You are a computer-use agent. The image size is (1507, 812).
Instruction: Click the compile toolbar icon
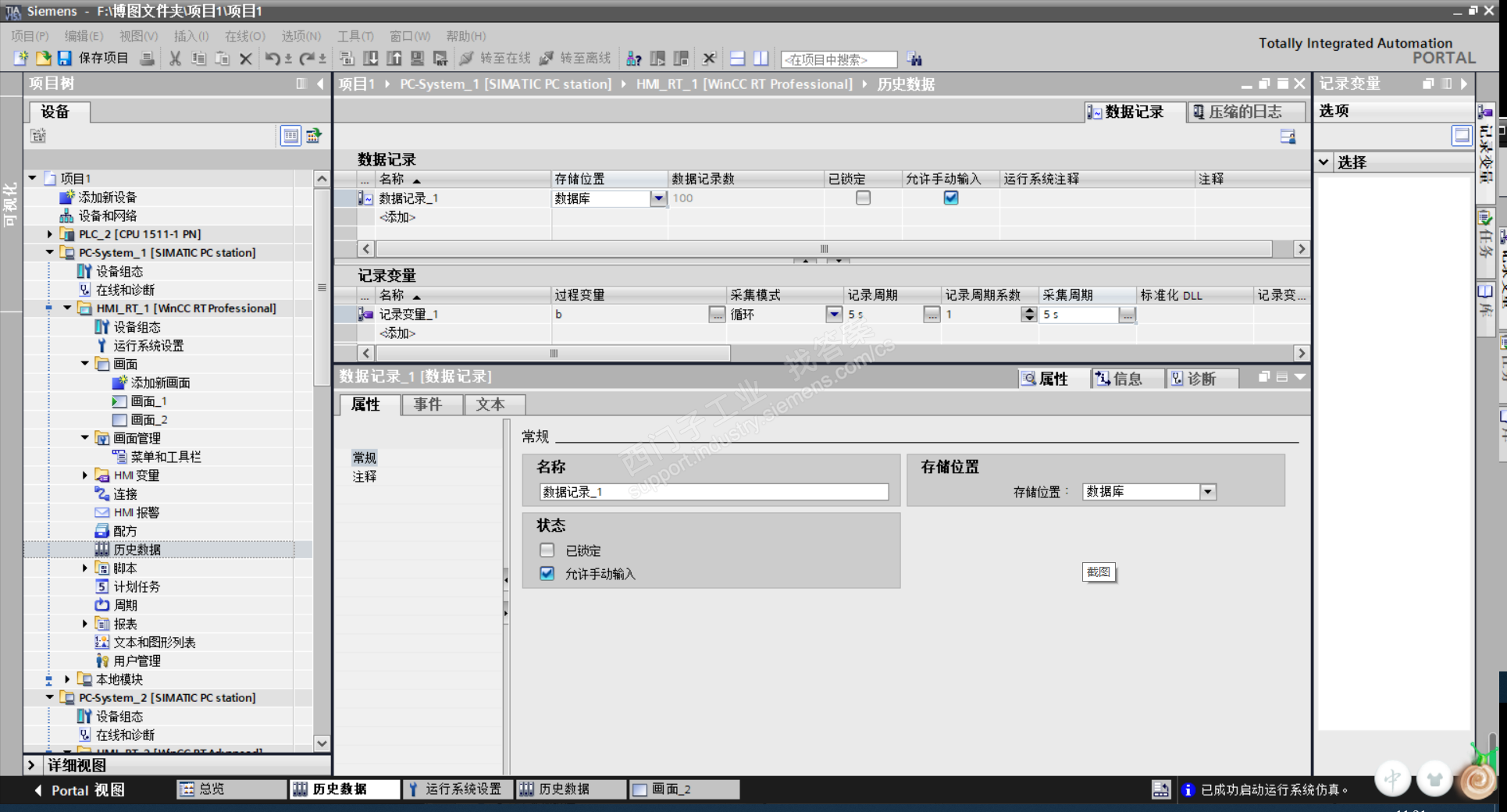(x=347, y=59)
